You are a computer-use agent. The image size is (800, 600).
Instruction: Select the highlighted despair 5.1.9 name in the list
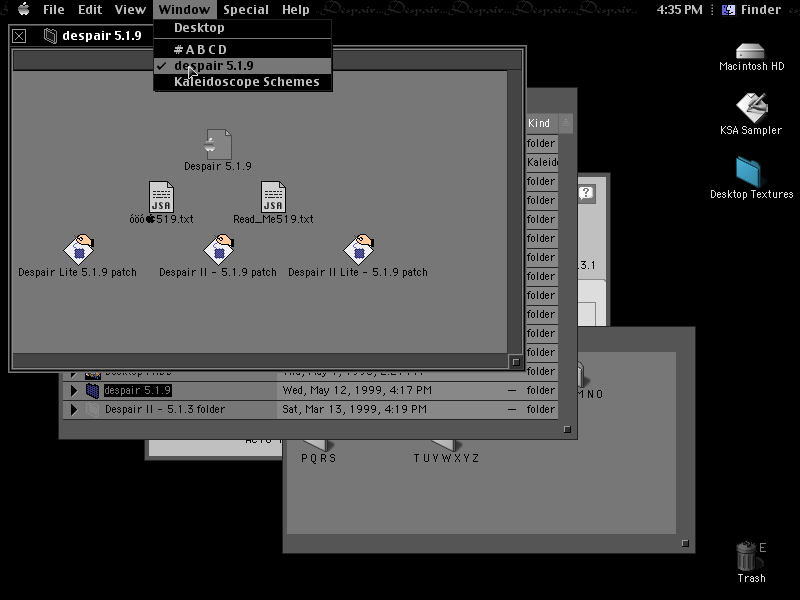pos(138,390)
